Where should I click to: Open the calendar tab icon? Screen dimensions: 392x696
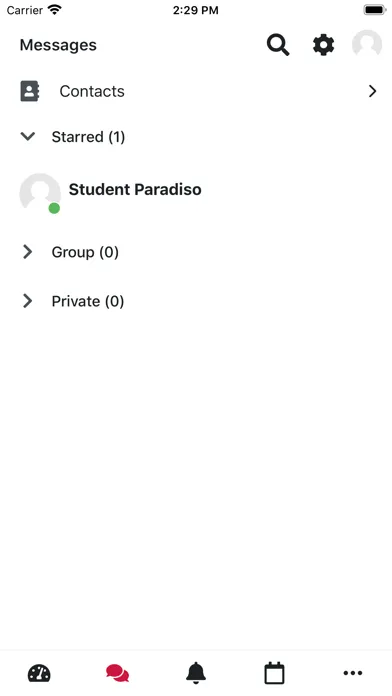click(274, 673)
